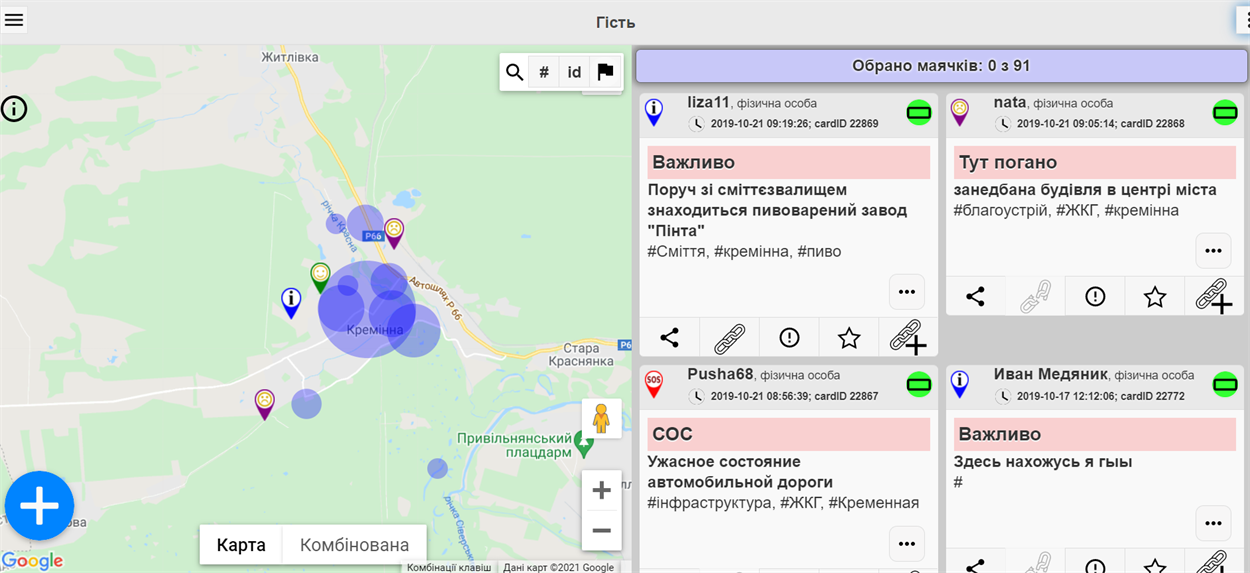This screenshot has height=573, width=1250.
Task: Toggle the green selector on Pusha68 card
Action: [918, 384]
